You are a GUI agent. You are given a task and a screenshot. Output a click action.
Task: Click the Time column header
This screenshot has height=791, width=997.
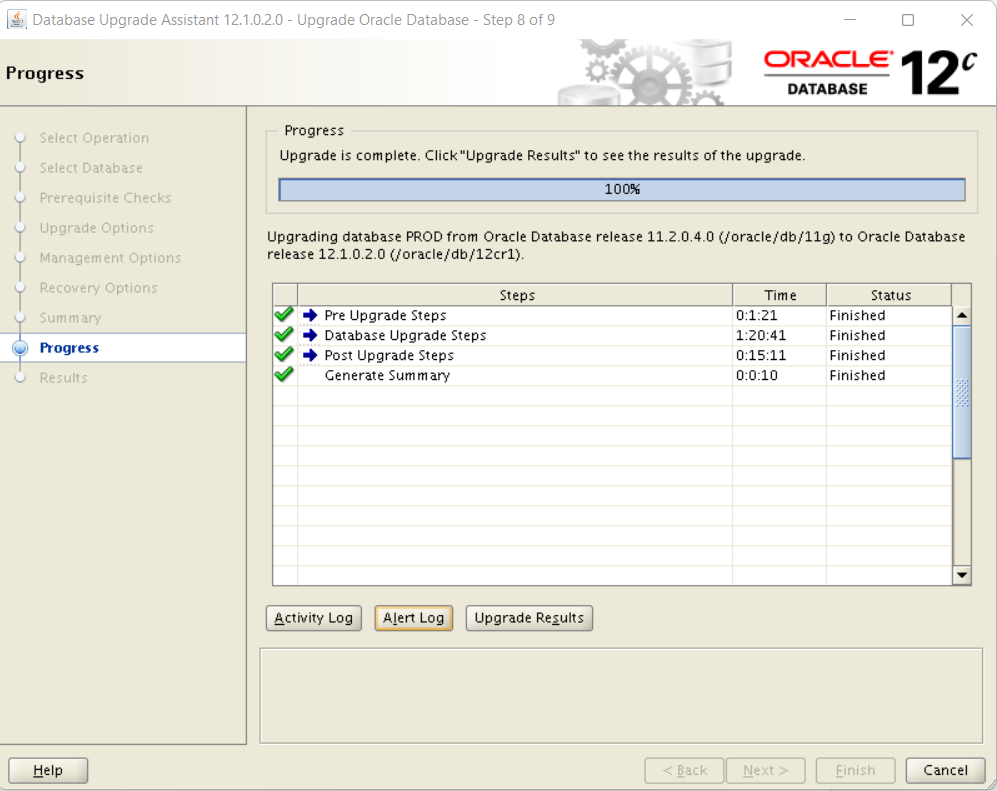pyautogui.click(x=780, y=295)
